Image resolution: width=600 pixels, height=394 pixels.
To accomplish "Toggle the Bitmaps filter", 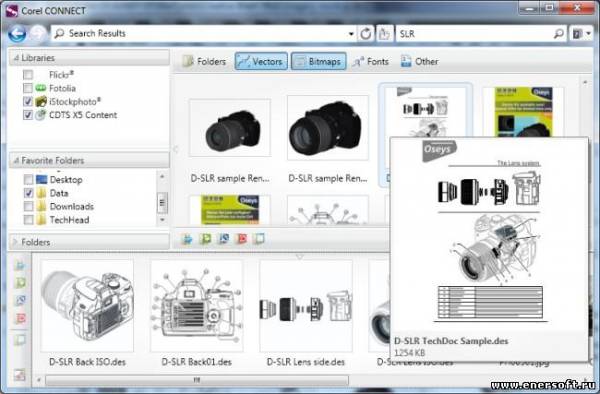I will (x=318, y=61).
